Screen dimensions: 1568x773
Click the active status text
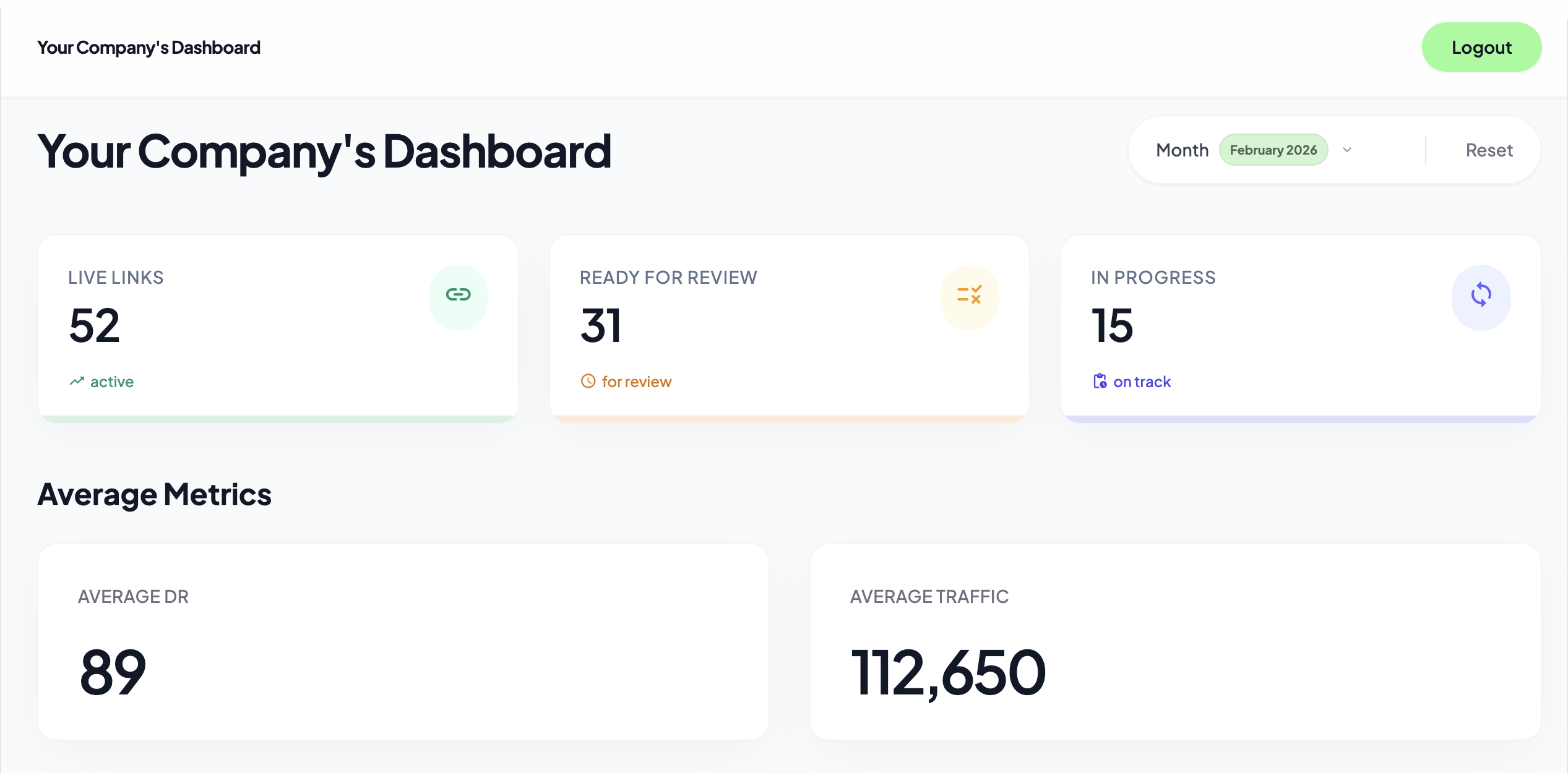(112, 382)
